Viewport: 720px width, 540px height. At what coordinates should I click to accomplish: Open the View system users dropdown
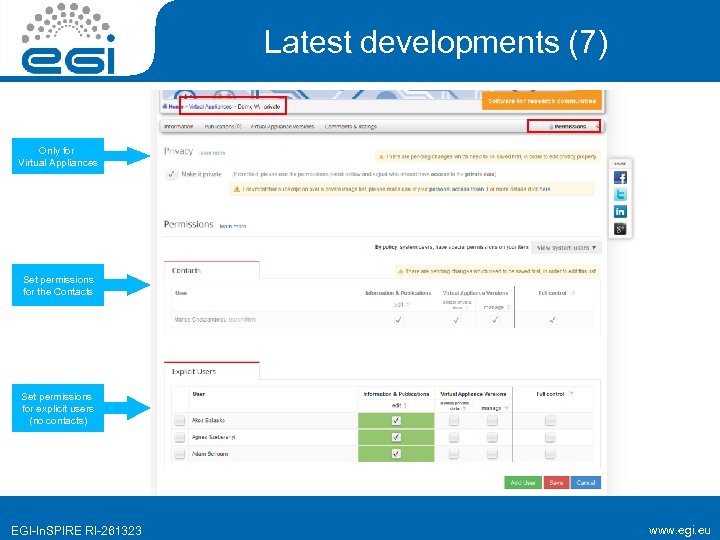pos(566,248)
